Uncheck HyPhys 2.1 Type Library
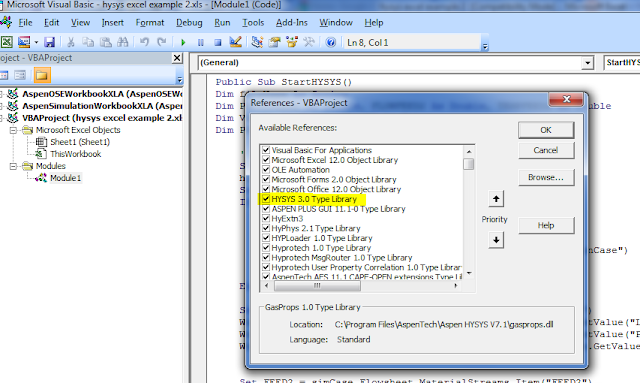The image size is (640, 383). pos(266,228)
